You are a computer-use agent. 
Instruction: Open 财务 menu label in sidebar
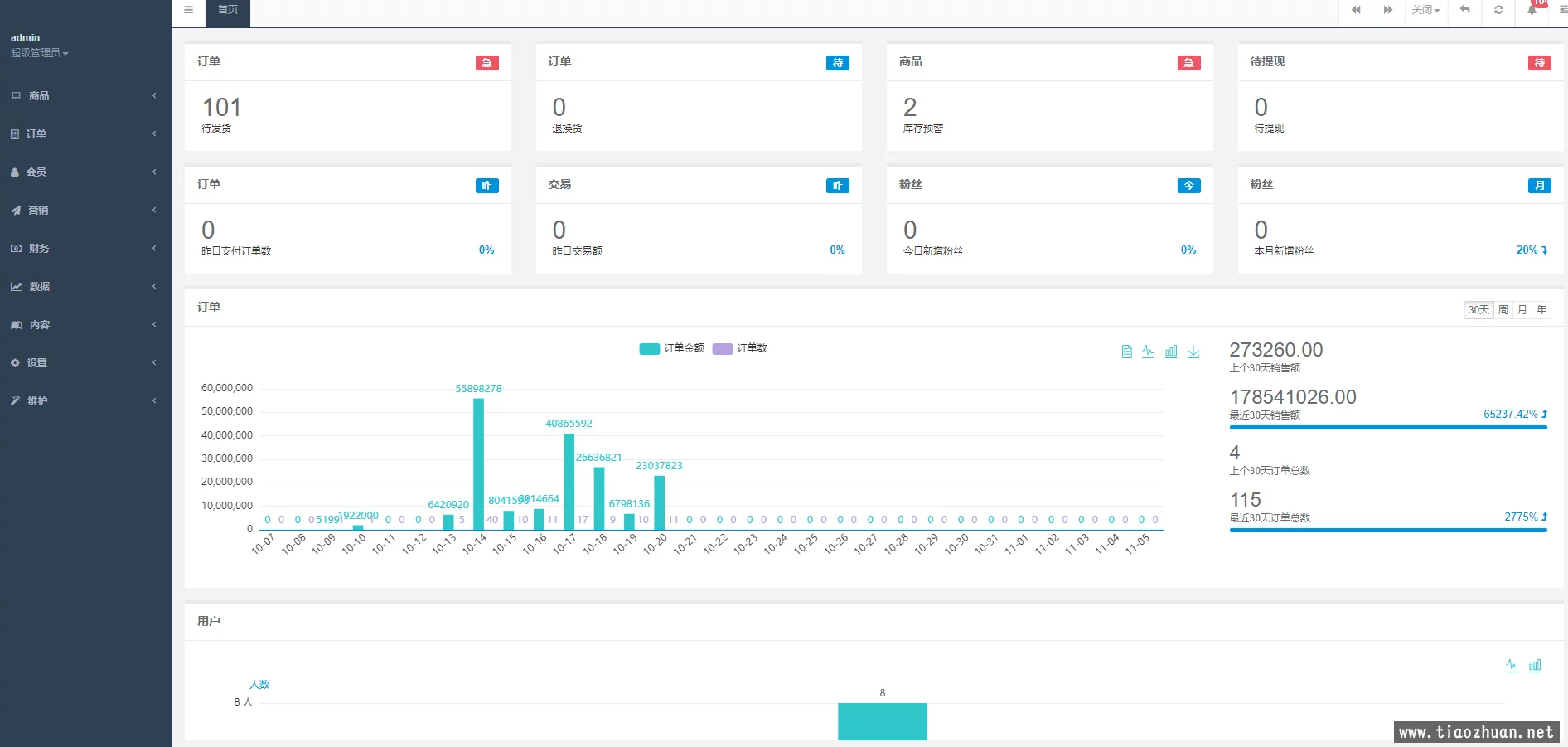(39, 249)
